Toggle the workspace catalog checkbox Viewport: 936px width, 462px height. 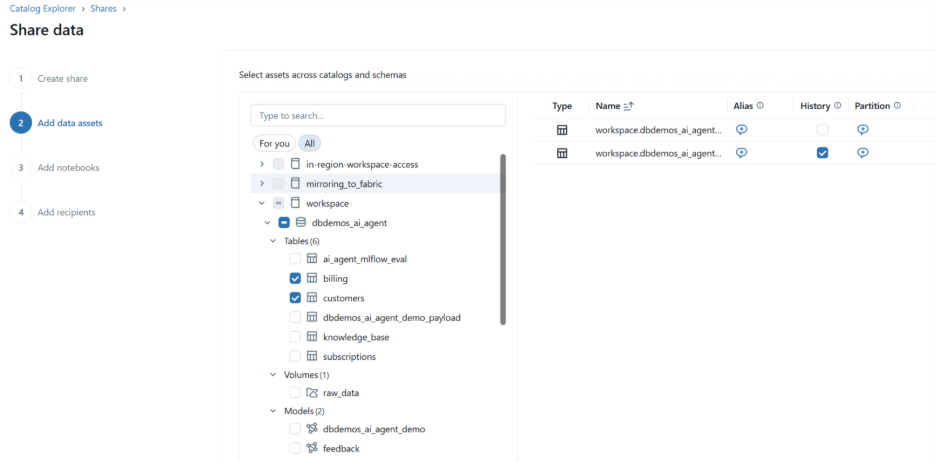point(278,204)
